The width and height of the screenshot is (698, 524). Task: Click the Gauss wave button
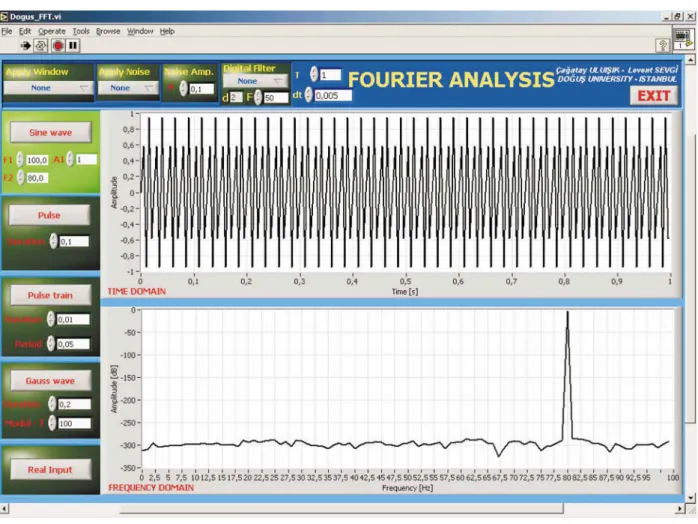click(x=50, y=381)
